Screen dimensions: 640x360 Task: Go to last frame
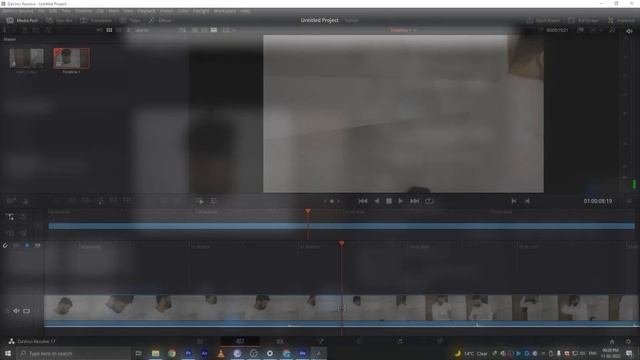(x=414, y=201)
